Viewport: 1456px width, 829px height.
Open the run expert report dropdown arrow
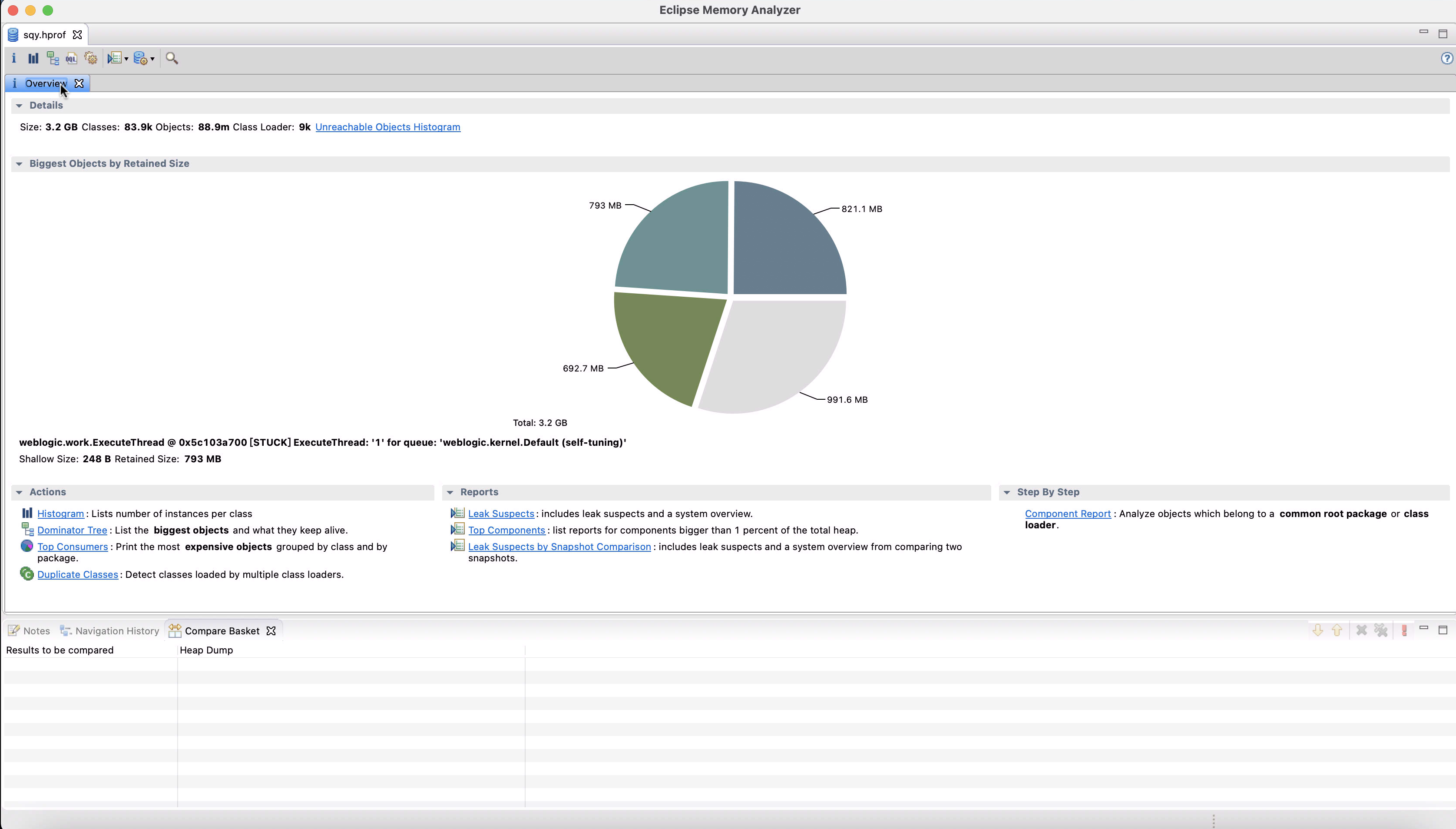(x=126, y=59)
